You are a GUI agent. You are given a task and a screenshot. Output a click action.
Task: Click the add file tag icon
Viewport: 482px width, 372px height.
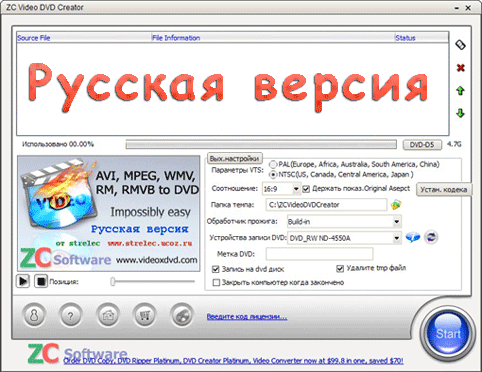coord(460,45)
